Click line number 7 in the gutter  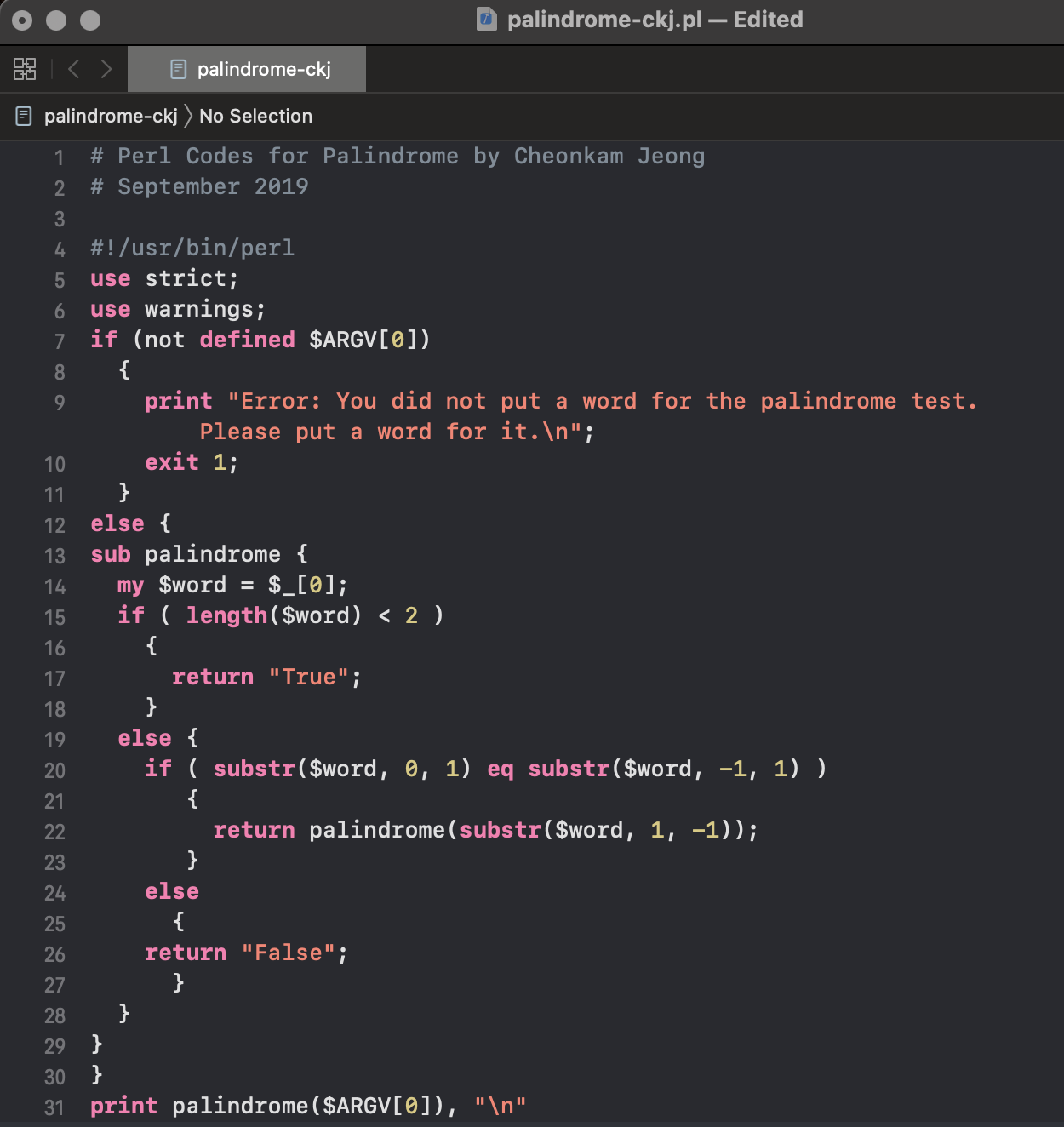pos(59,341)
